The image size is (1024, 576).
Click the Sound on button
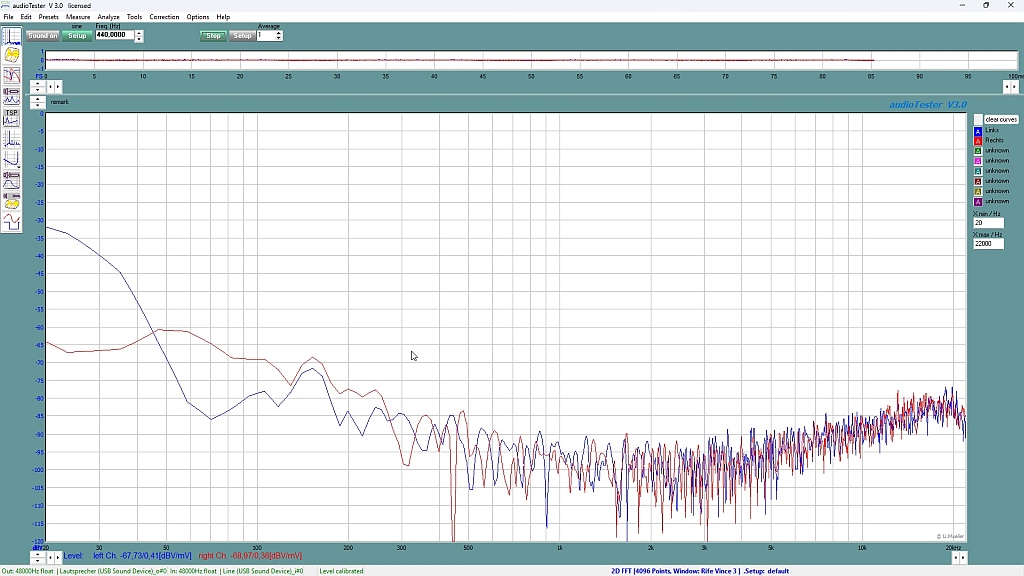[x=42, y=36]
